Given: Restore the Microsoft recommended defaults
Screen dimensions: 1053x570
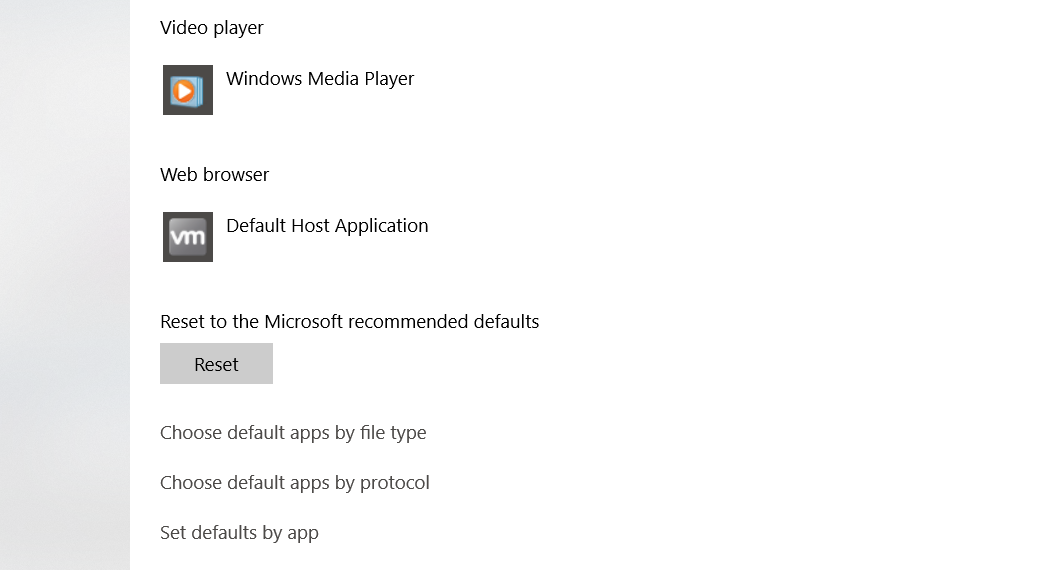Looking at the screenshot, I should [x=216, y=364].
